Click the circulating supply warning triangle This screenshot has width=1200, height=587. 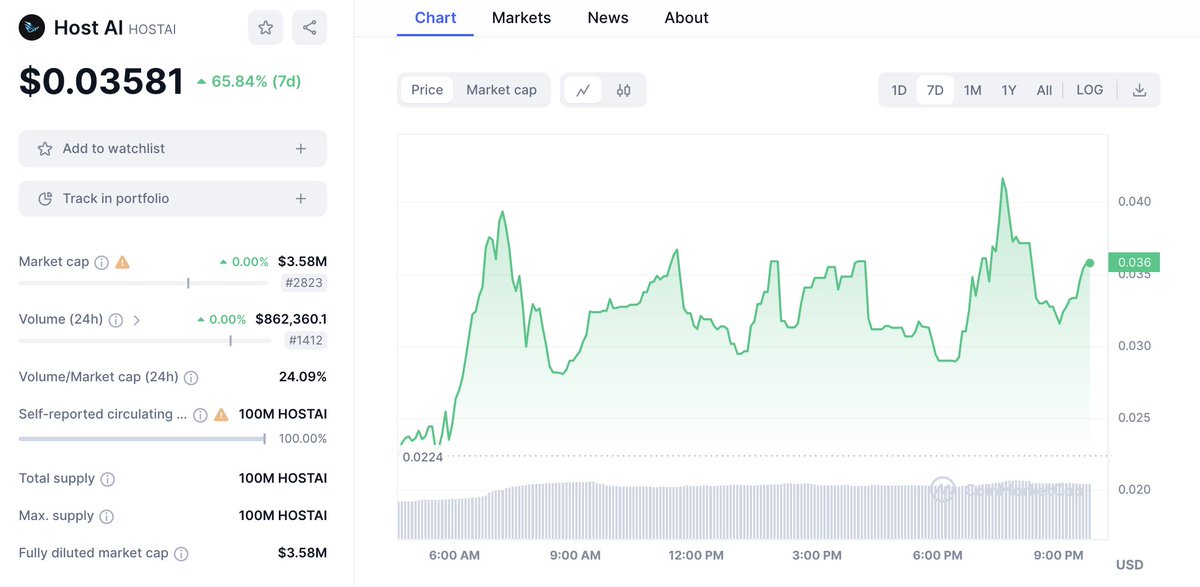221,414
